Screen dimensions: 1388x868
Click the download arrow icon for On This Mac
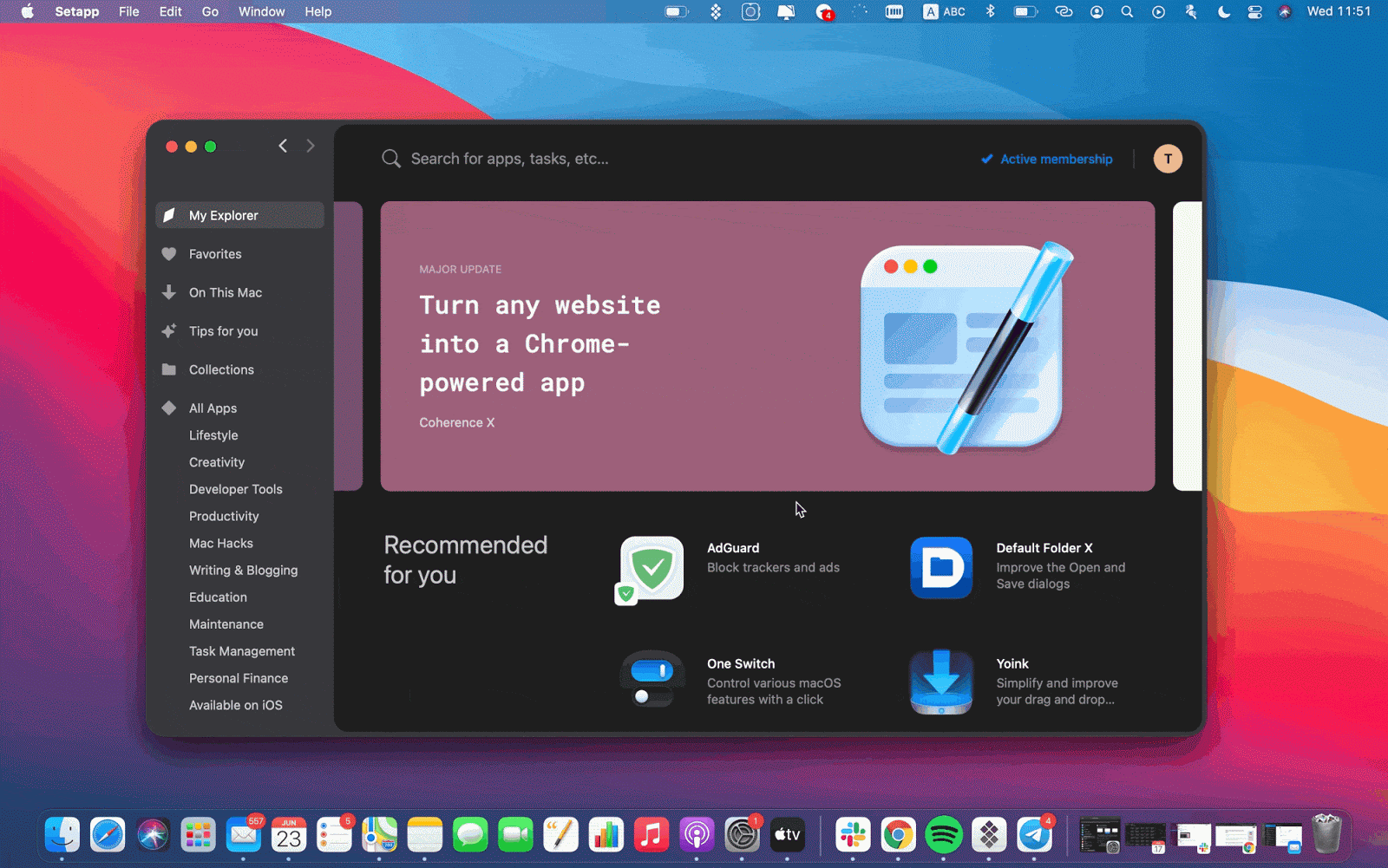[x=169, y=292]
